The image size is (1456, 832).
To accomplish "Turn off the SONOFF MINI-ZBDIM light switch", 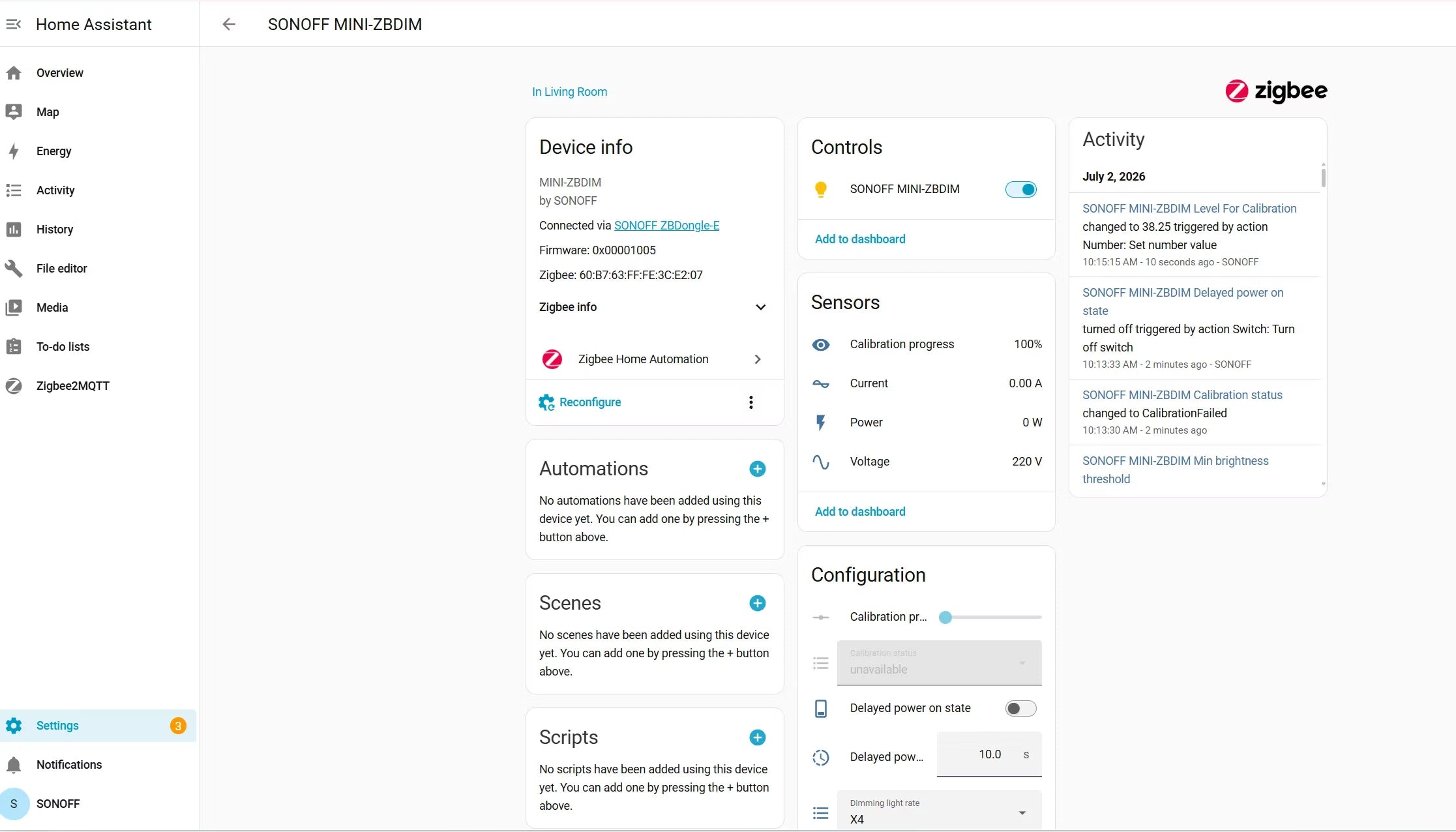I will tap(1020, 189).
